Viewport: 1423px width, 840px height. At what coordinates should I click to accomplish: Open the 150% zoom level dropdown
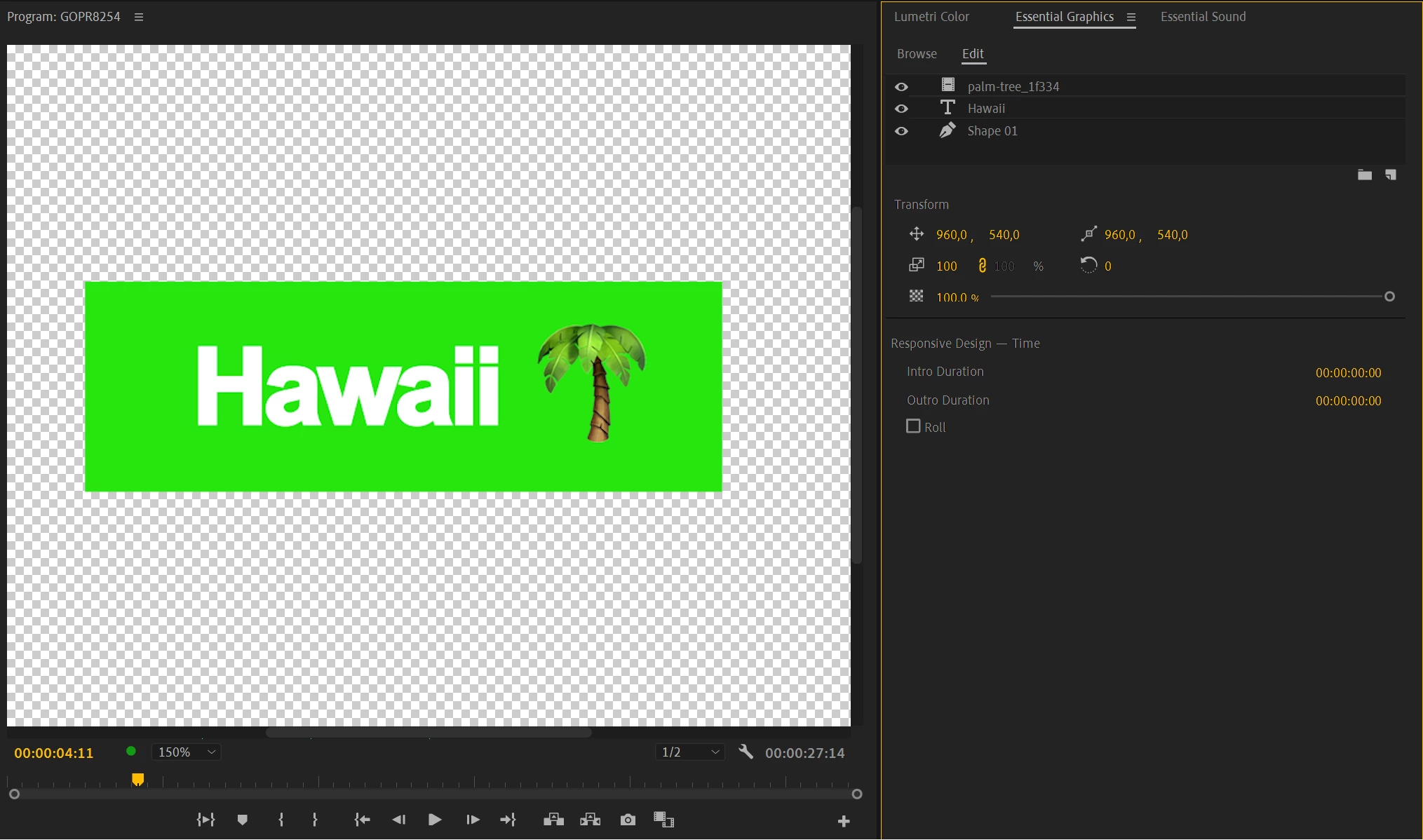tap(186, 752)
